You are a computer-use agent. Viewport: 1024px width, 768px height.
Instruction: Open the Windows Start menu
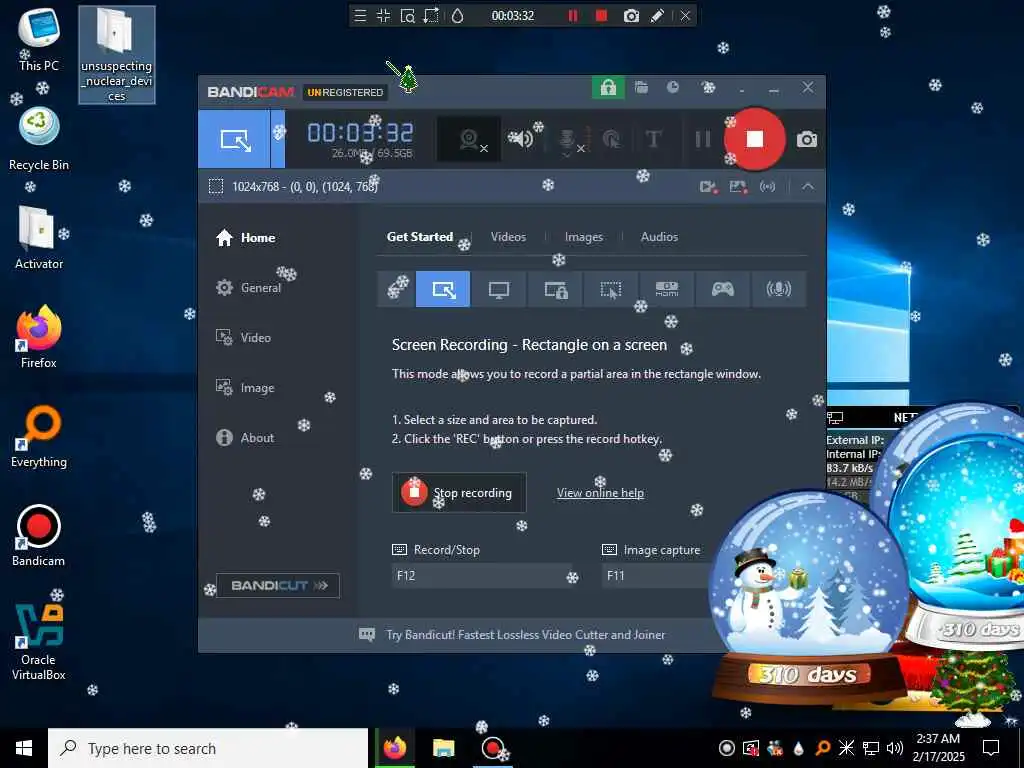(x=24, y=748)
